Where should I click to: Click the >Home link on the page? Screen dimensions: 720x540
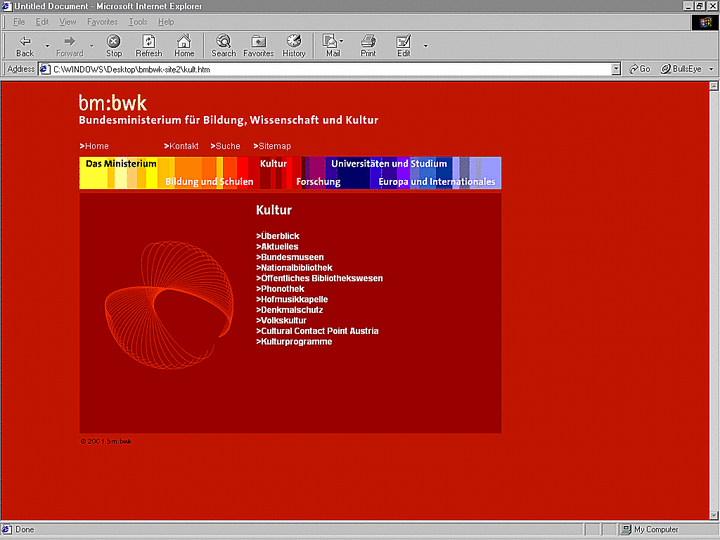[x=94, y=146]
